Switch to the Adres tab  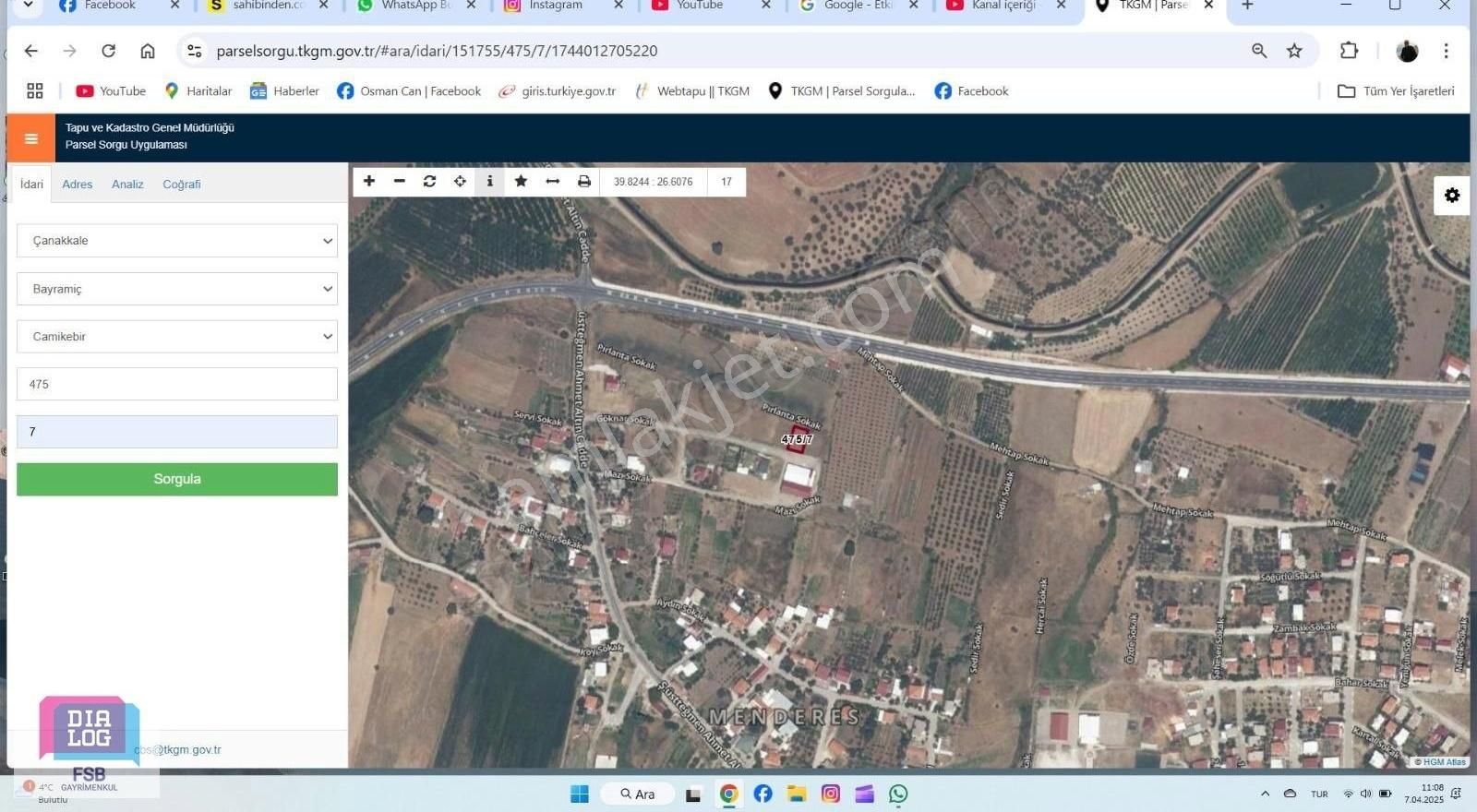click(78, 185)
